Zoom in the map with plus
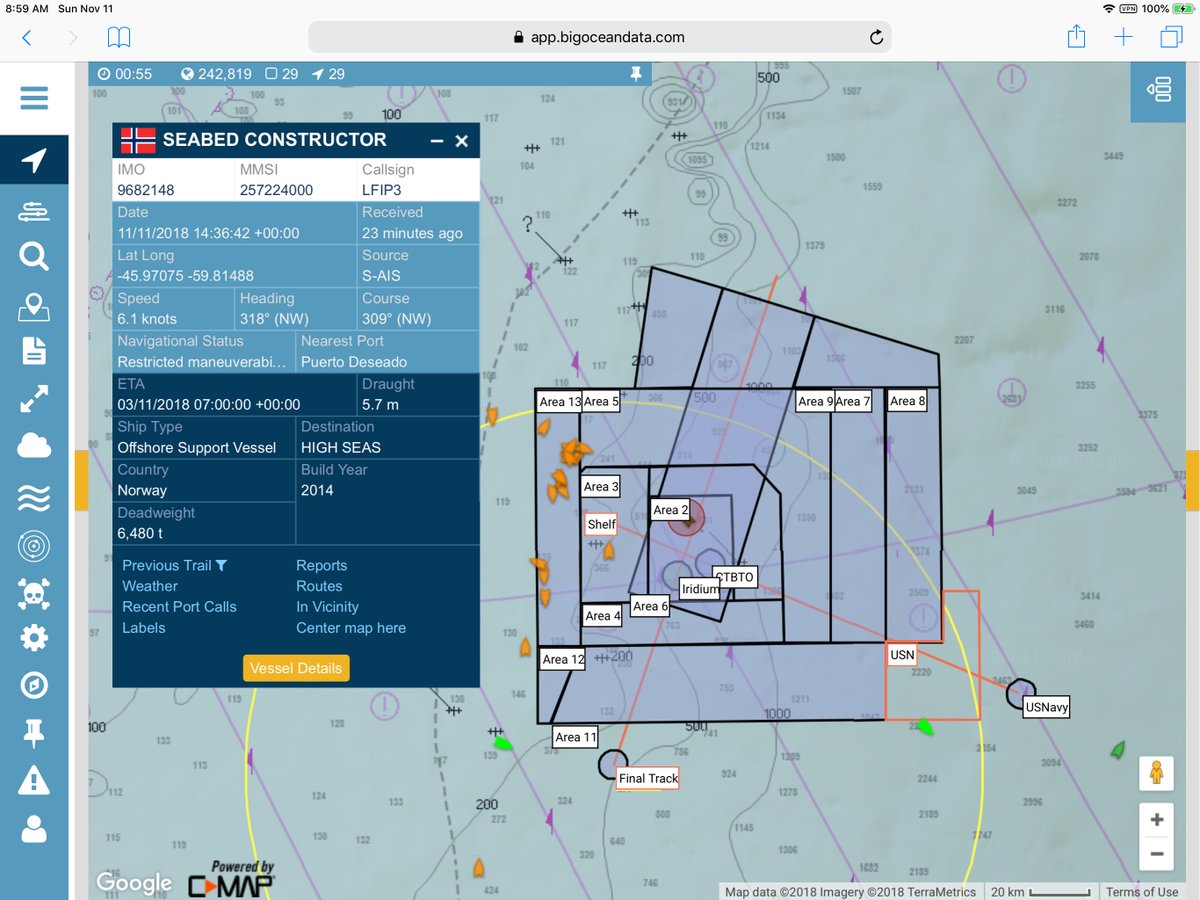This screenshot has width=1200, height=900. [x=1157, y=820]
